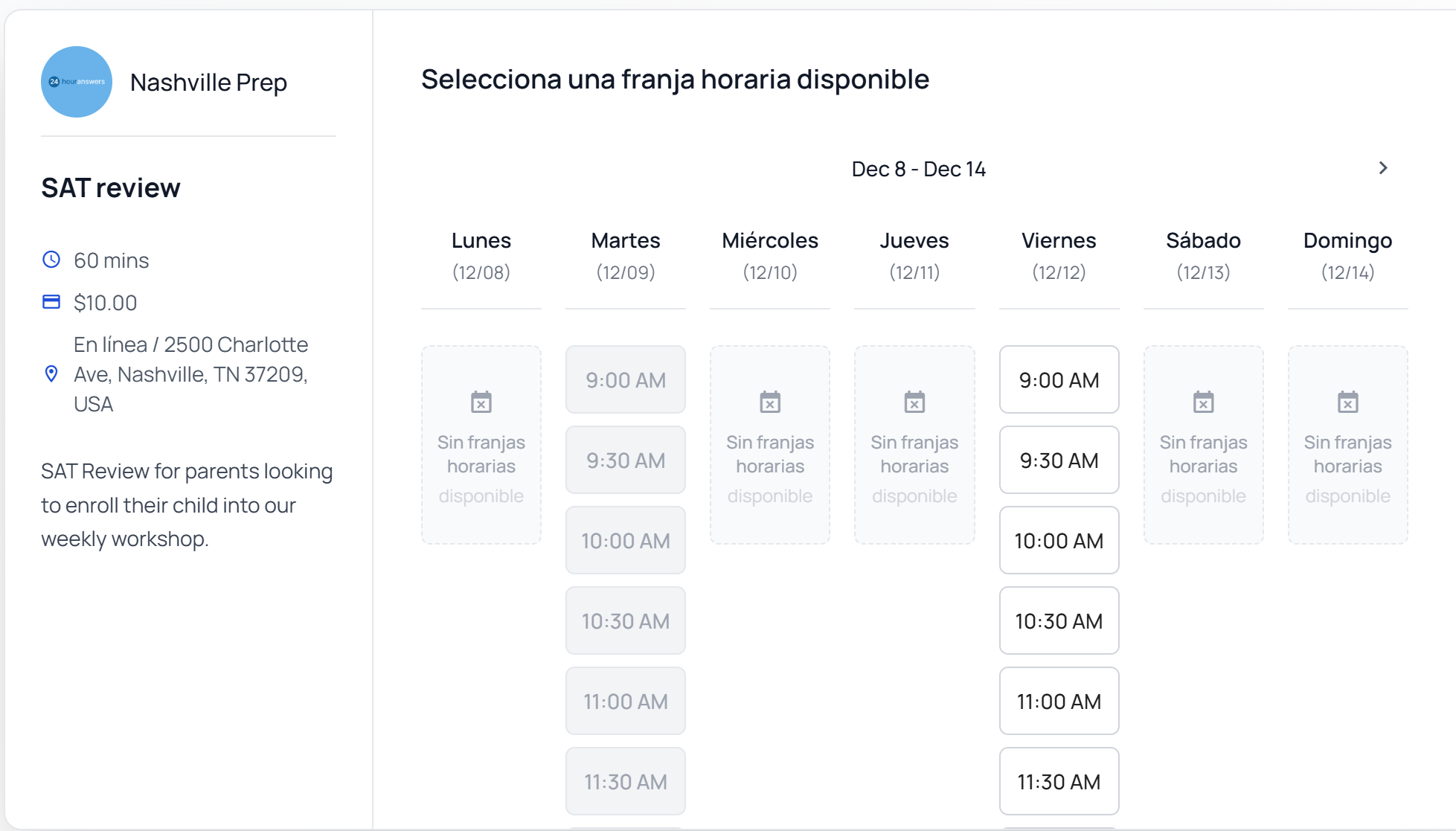
Task: Select the 11:00 AM slot on Martes
Action: [x=625, y=701]
